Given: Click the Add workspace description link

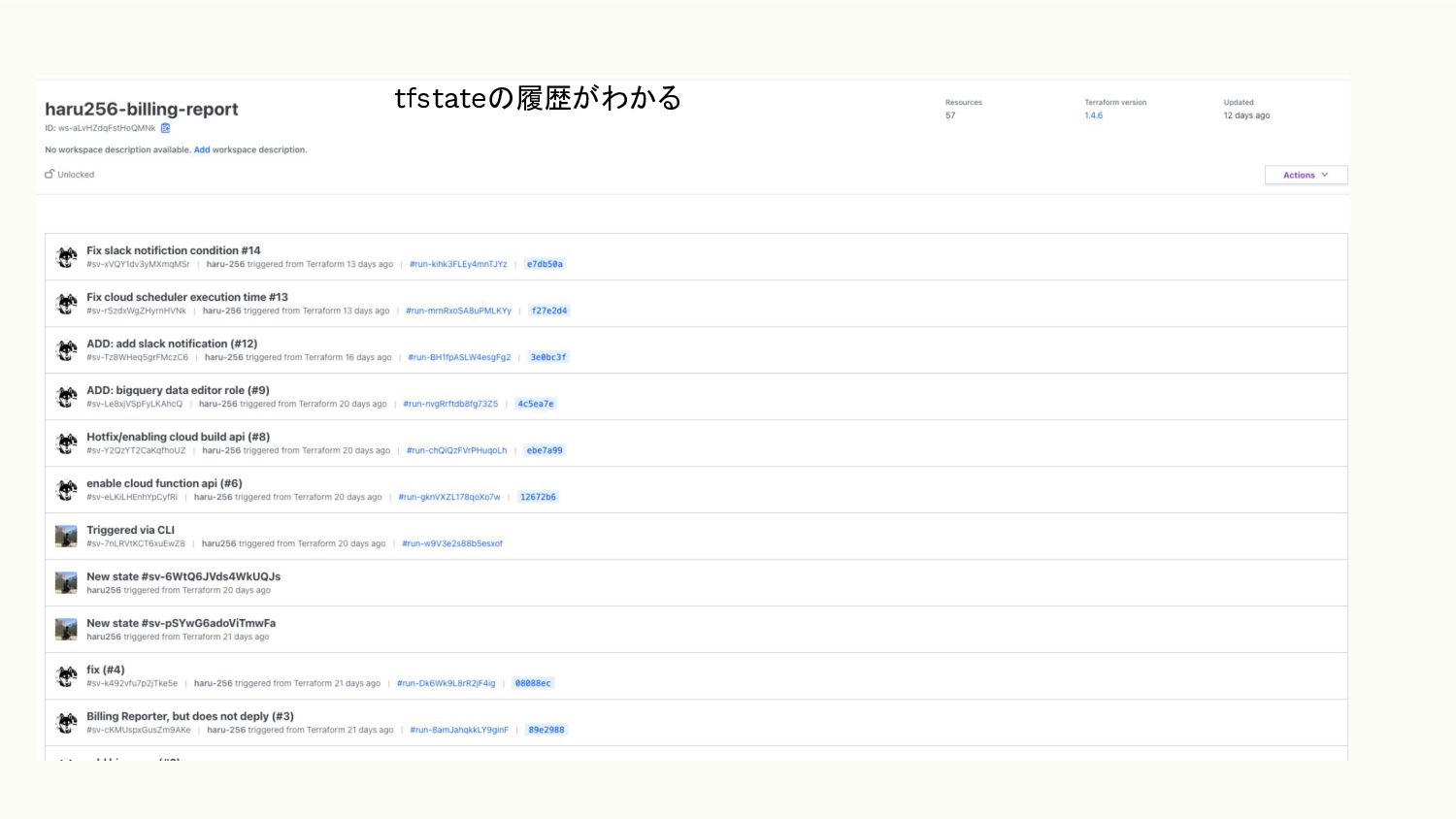Looking at the screenshot, I should point(202,150).
